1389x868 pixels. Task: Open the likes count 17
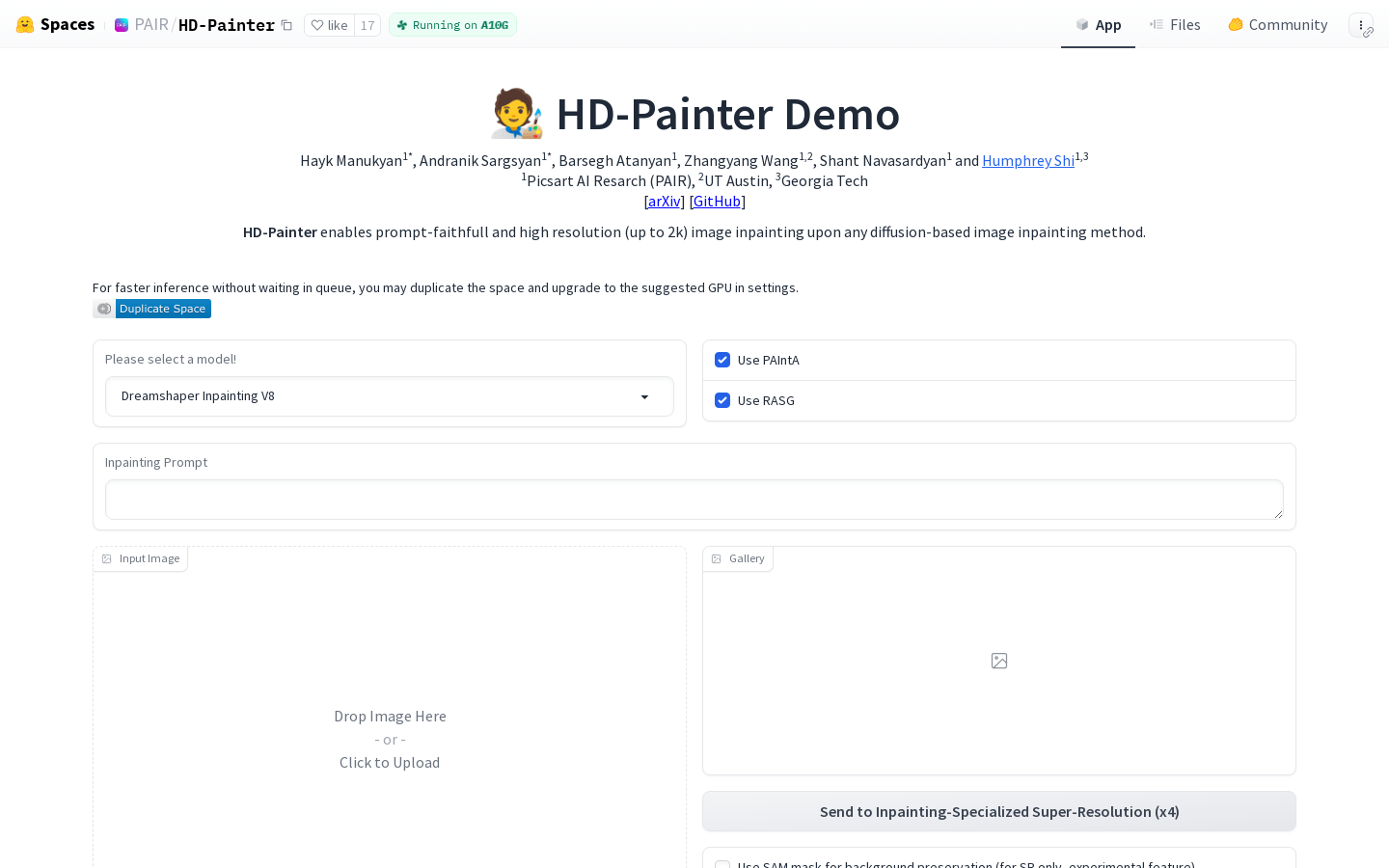coord(368,25)
